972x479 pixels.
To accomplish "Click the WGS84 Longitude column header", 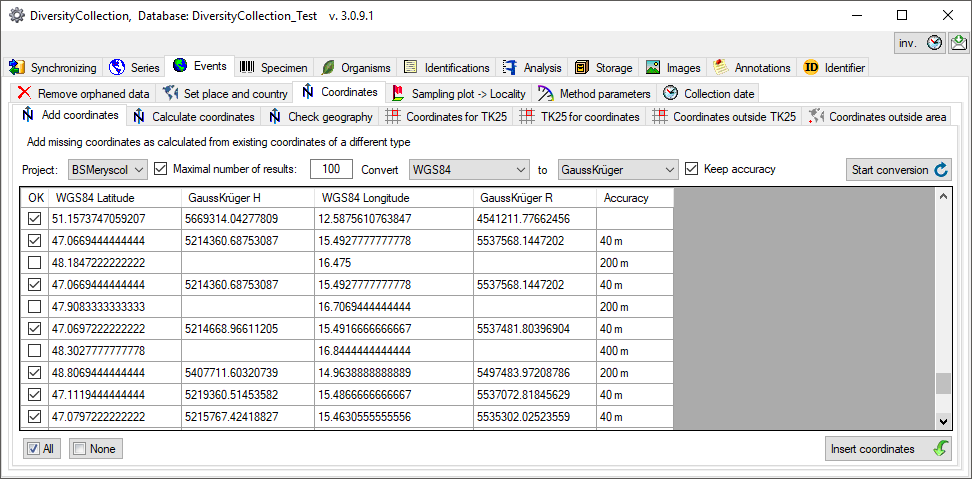I will 393,198.
